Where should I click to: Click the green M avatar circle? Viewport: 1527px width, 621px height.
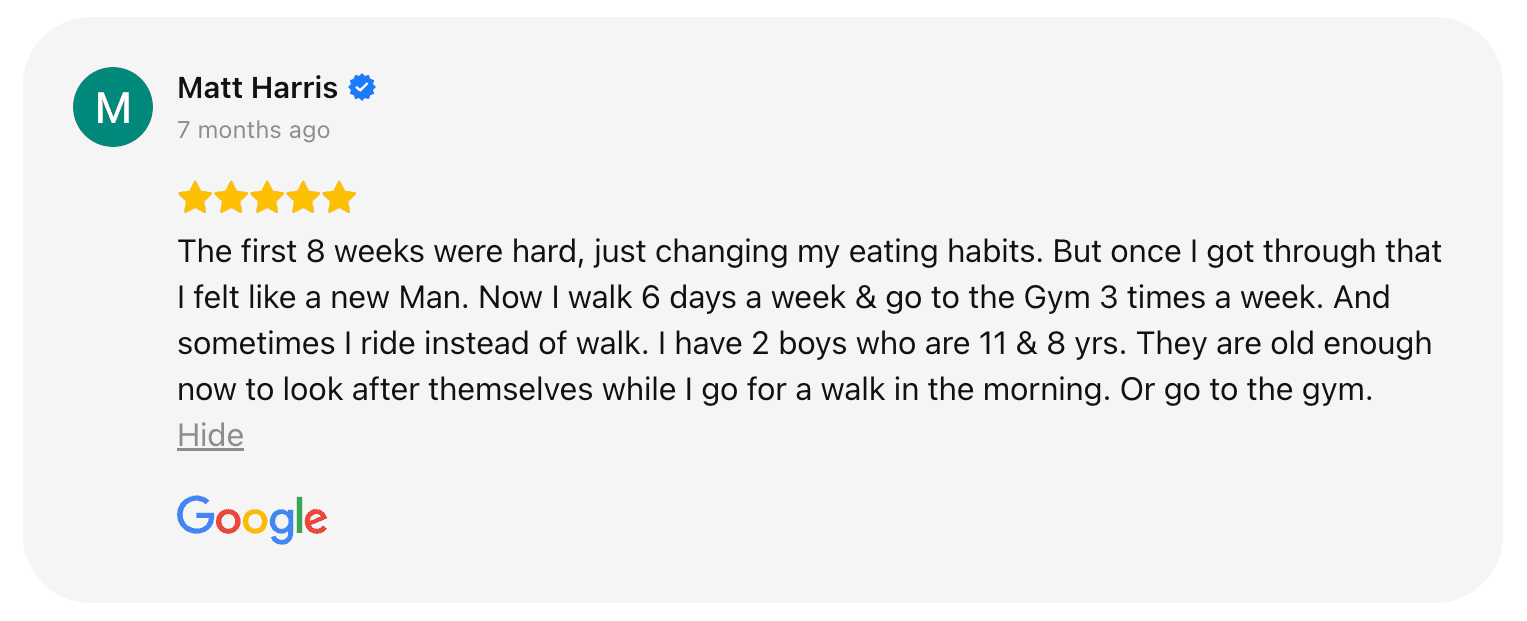click(113, 107)
